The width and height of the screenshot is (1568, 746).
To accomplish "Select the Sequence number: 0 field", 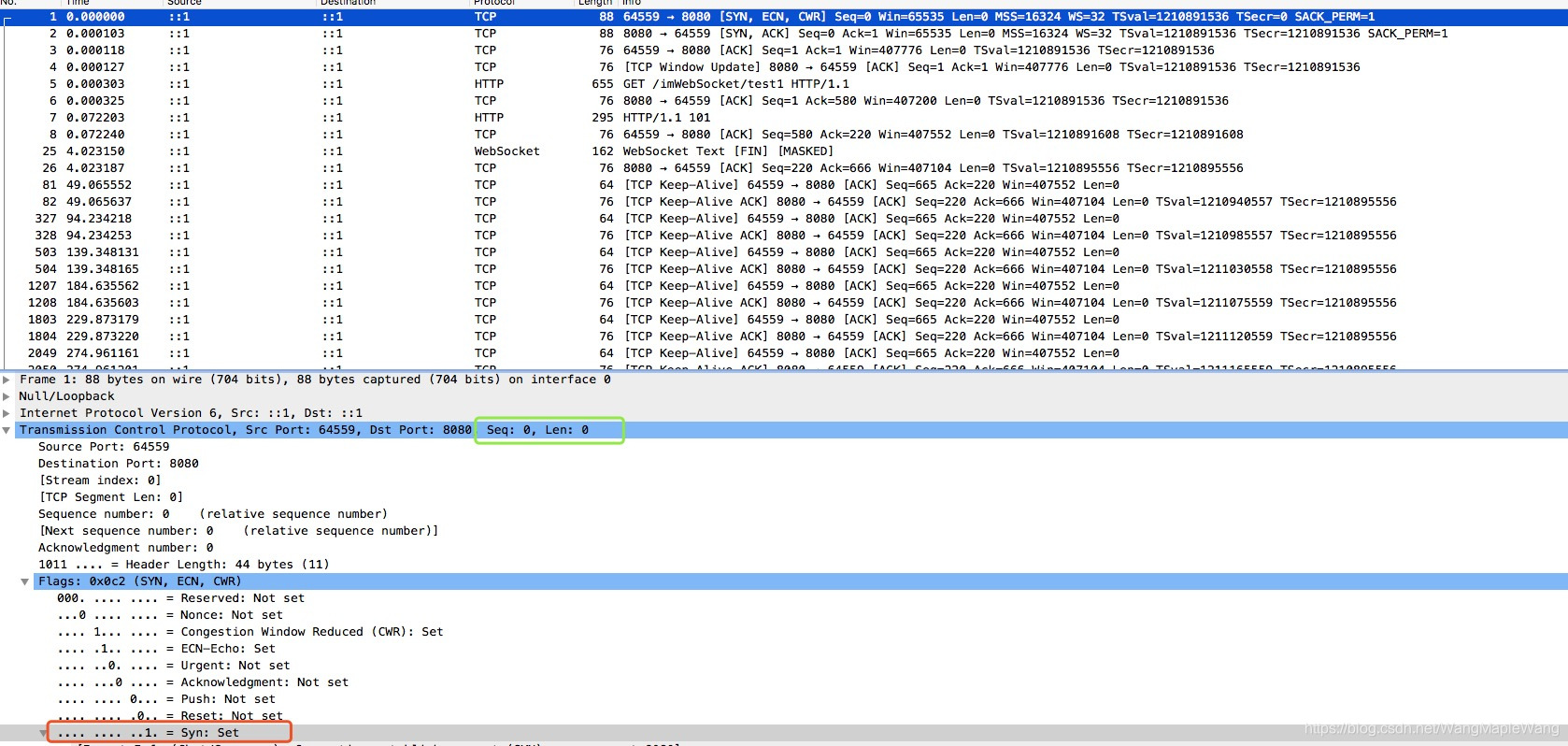I will (x=213, y=514).
